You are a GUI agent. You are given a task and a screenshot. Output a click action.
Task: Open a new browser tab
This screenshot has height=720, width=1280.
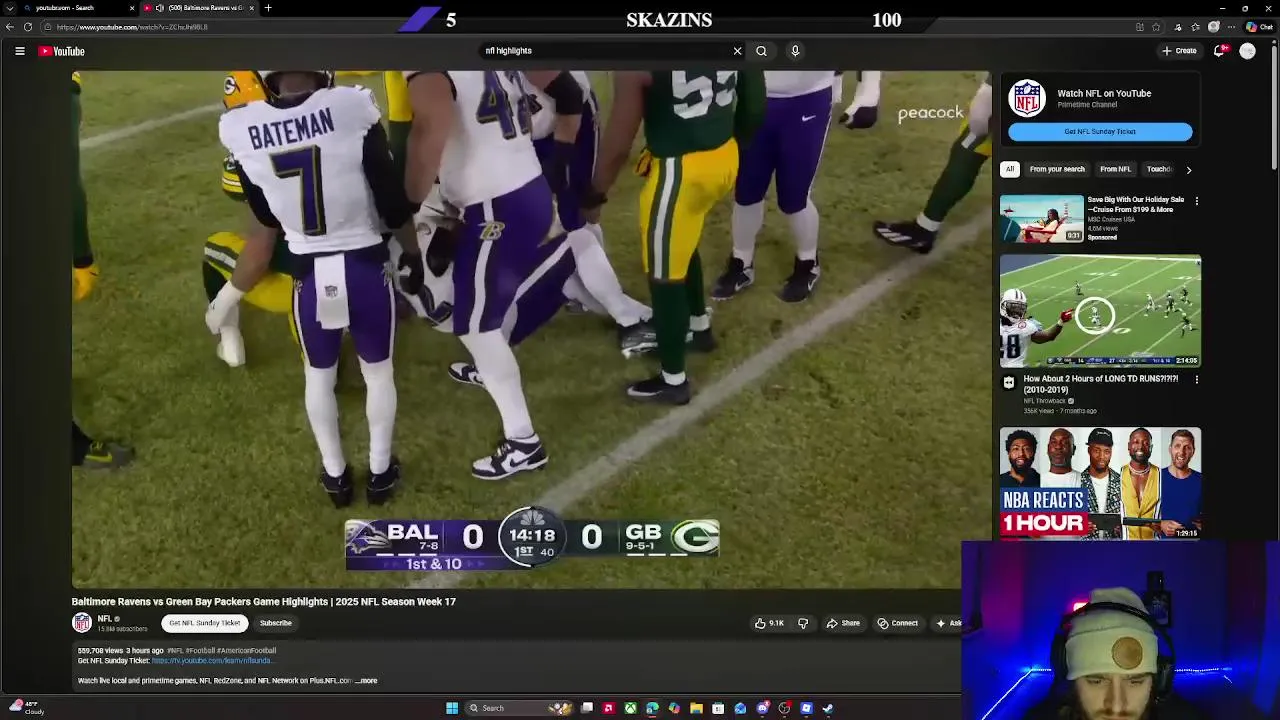tap(268, 8)
